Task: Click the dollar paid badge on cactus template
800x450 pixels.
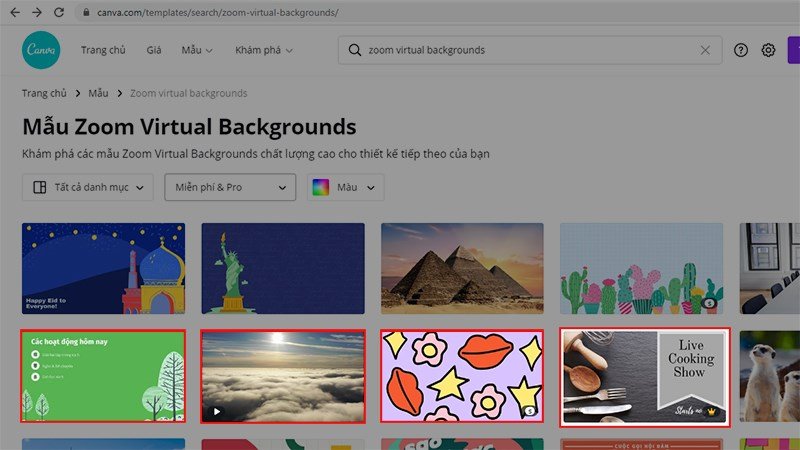Action: tap(709, 303)
